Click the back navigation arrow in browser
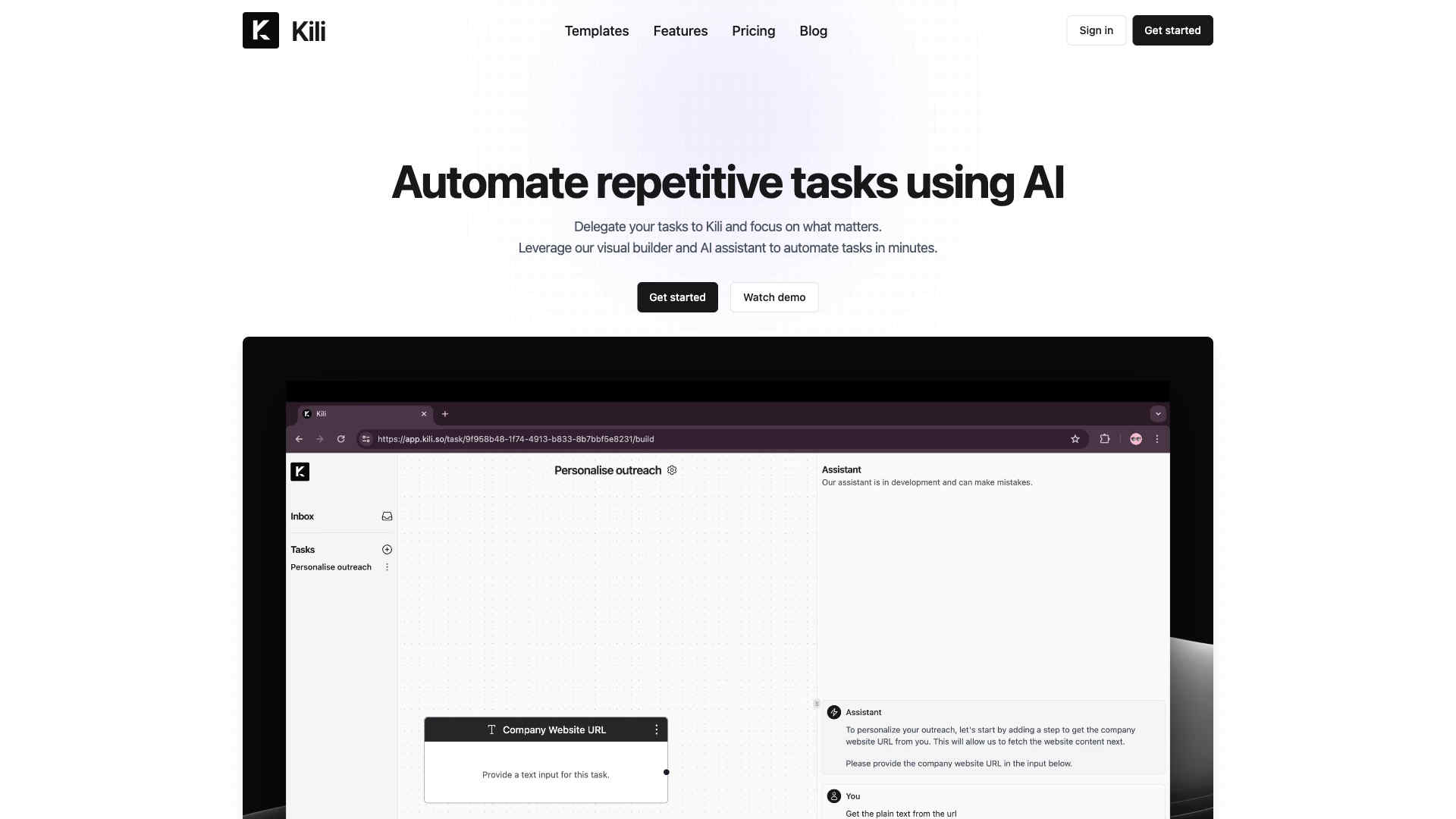The height and width of the screenshot is (819, 1456). tap(300, 439)
